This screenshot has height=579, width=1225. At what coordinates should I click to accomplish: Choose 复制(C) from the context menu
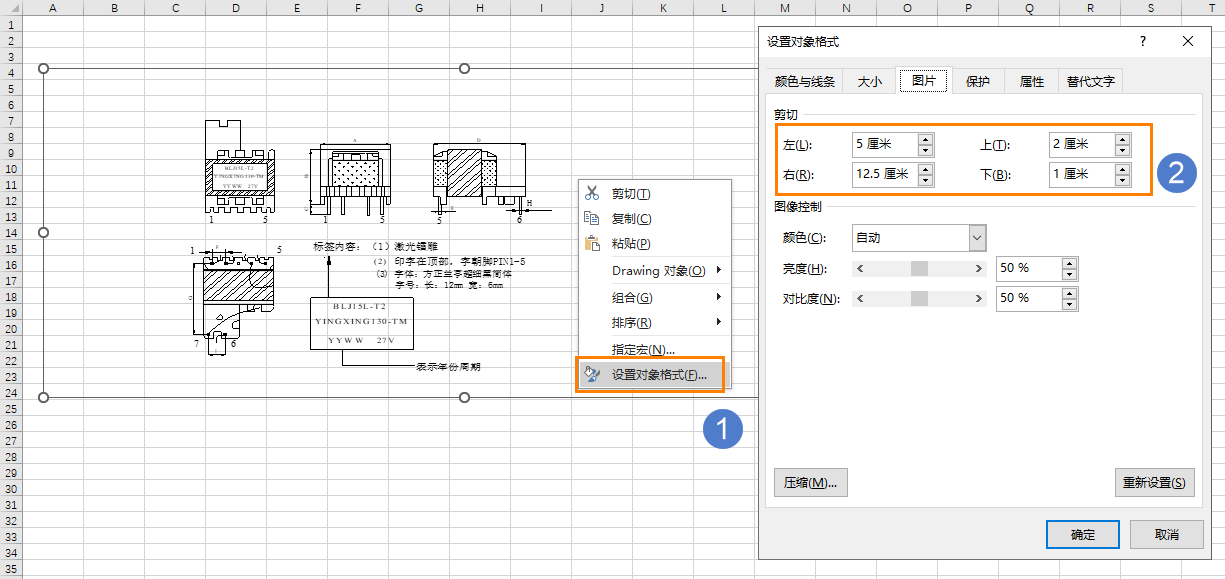point(654,218)
